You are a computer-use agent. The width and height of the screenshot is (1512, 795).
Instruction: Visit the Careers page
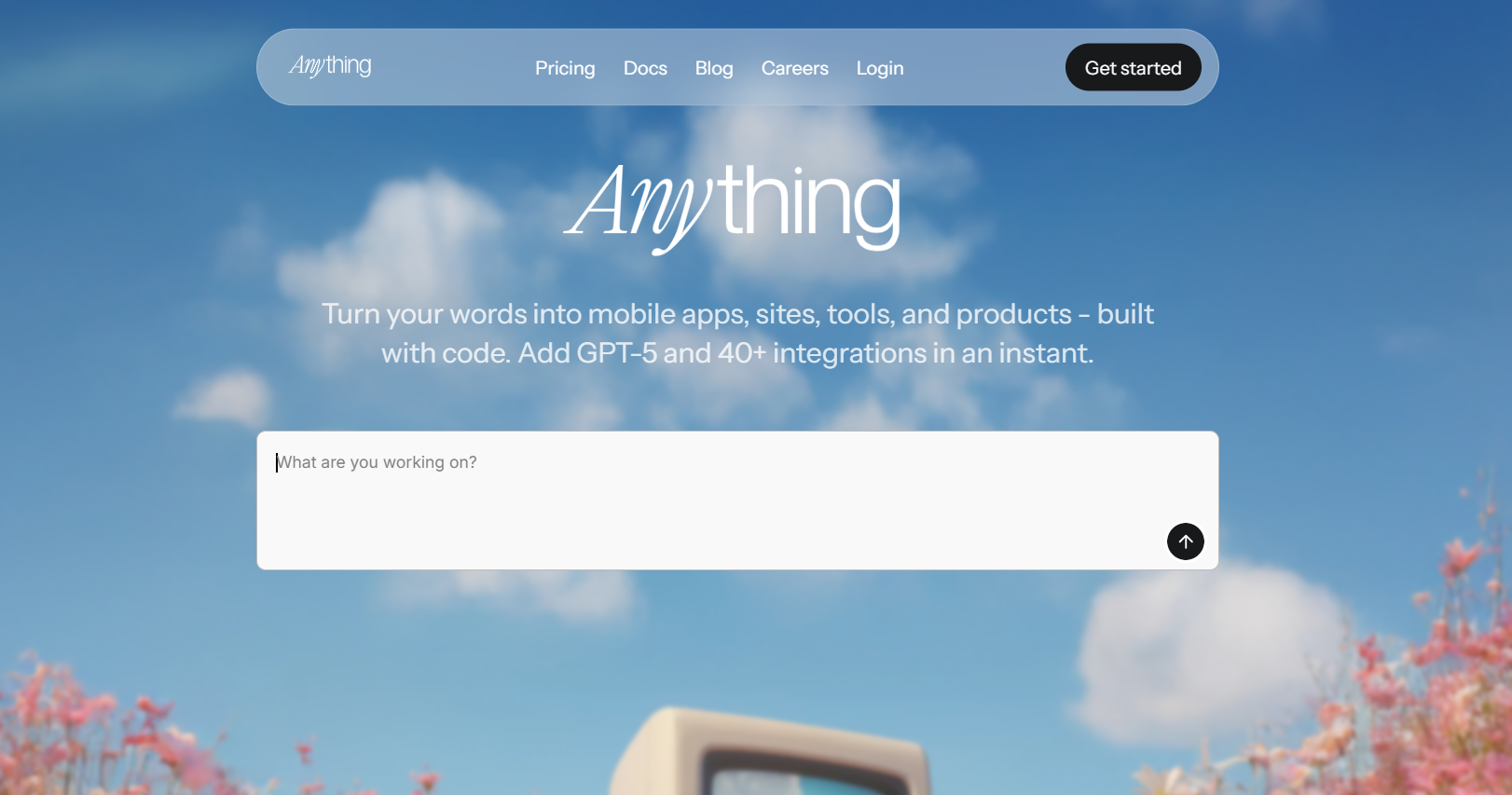tap(794, 68)
